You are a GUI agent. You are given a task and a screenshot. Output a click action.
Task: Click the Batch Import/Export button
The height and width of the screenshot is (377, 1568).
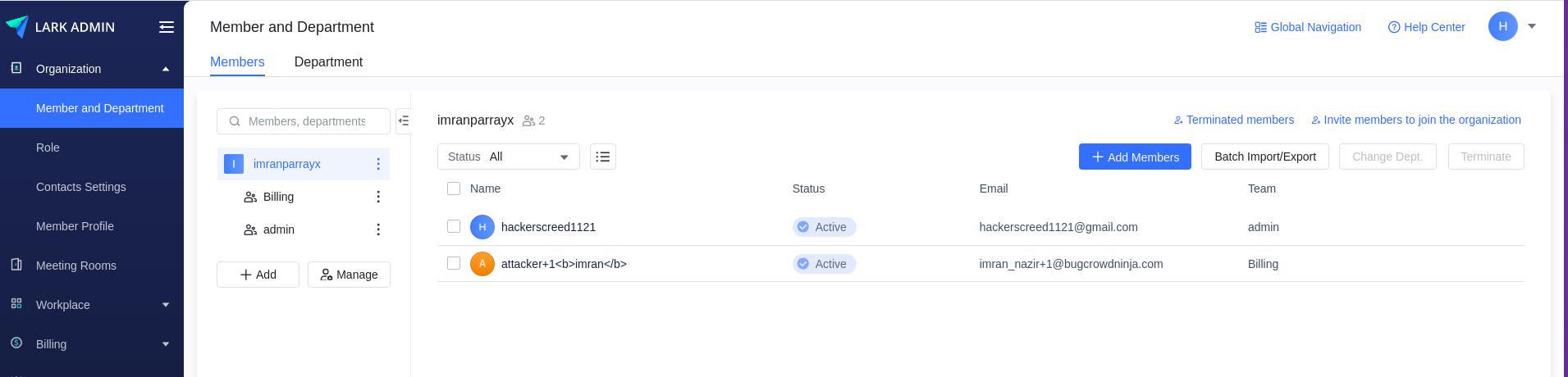1264,157
